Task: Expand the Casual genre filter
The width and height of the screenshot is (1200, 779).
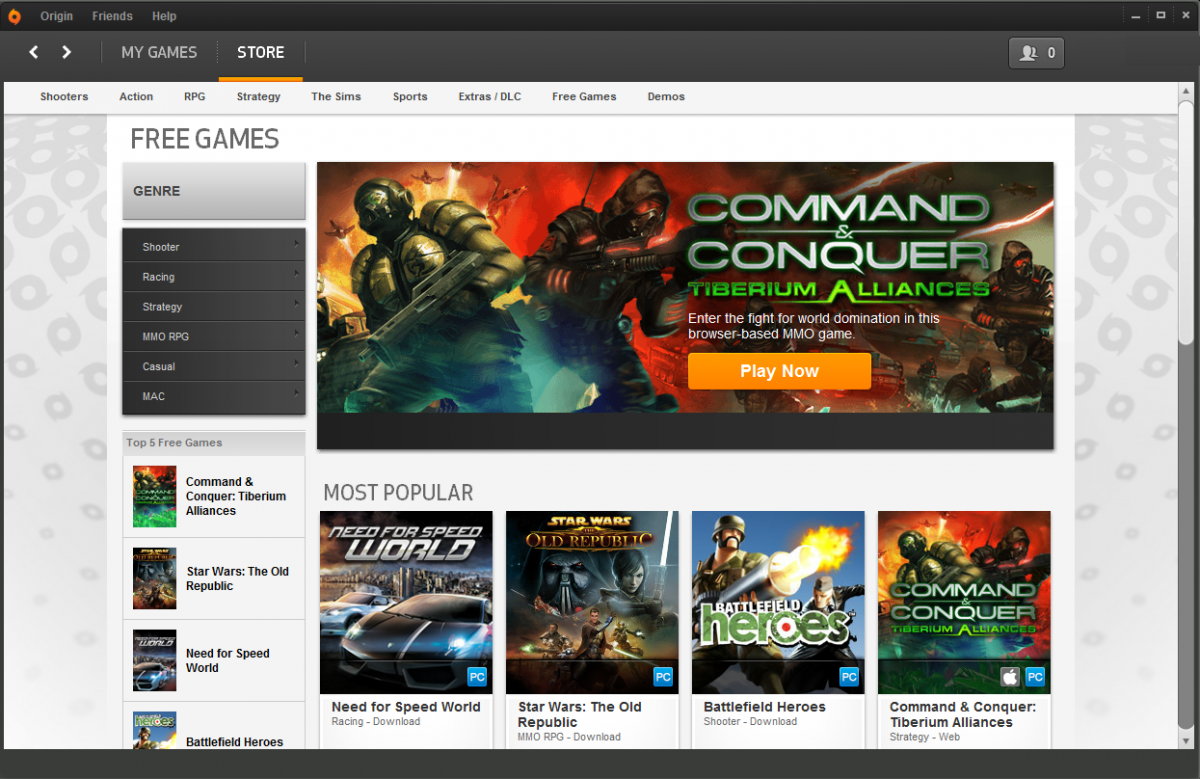Action: (x=214, y=366)
